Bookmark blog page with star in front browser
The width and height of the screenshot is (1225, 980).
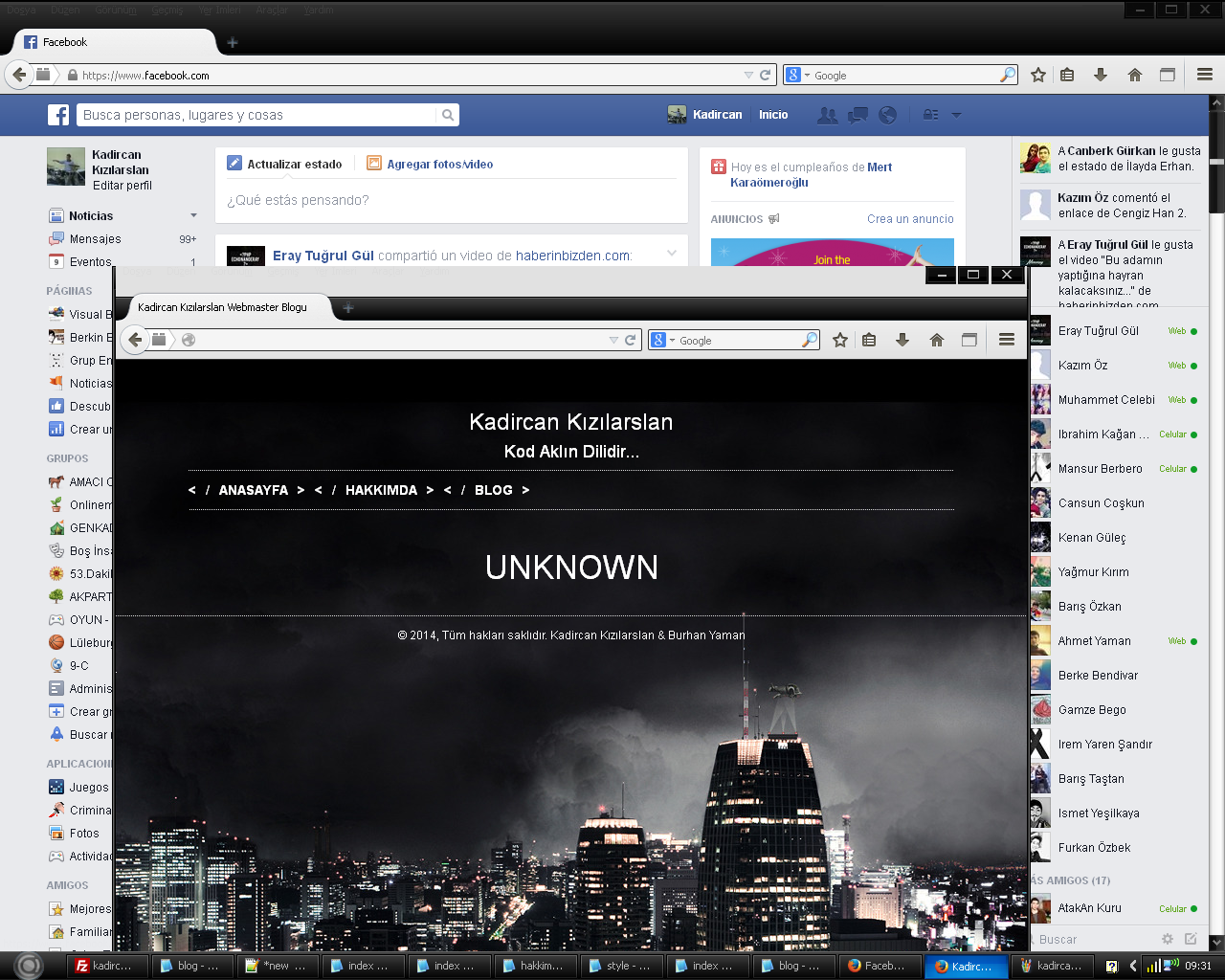pos(840,340)
